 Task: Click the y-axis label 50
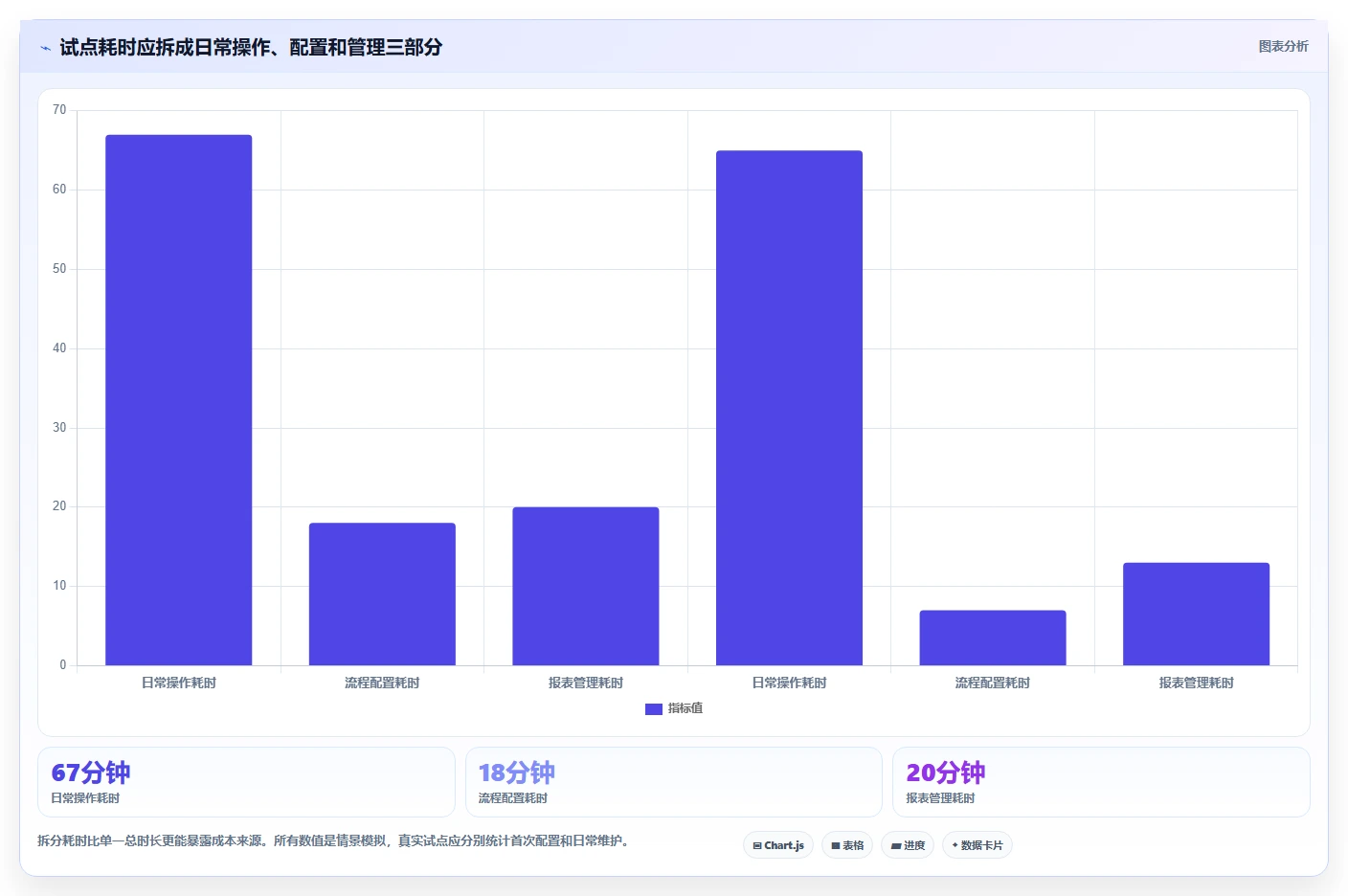tap(59, 269)
